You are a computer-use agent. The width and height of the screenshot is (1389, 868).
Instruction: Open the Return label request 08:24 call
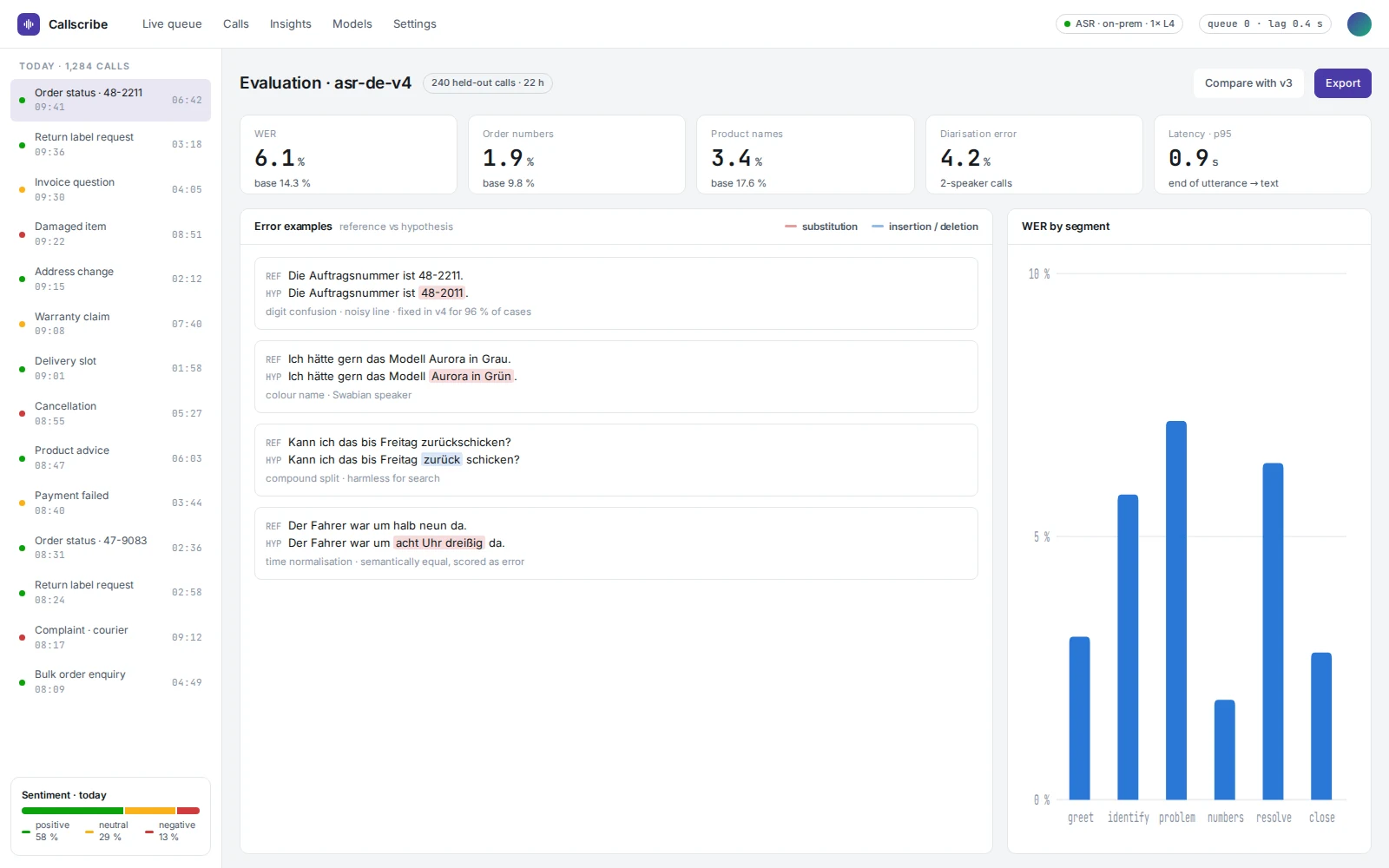tap(110, 592)
